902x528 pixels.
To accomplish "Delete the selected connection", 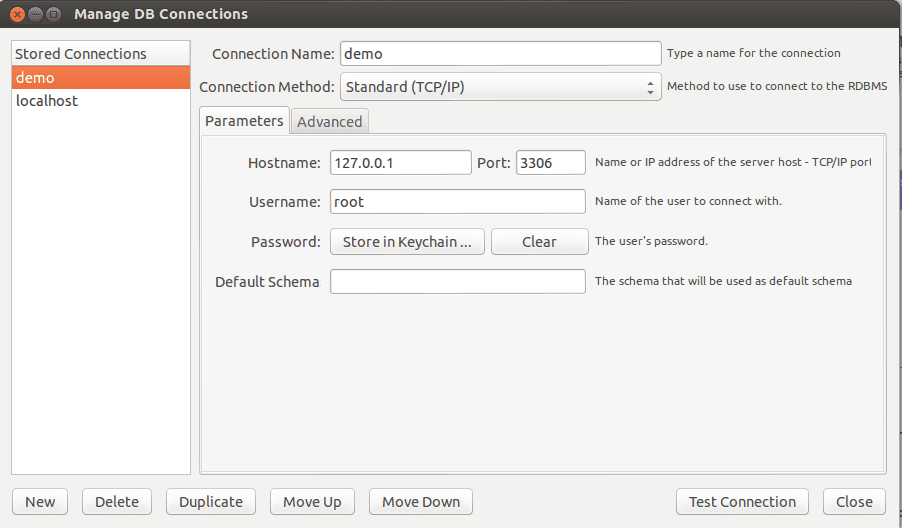I will tap(117, 502).
